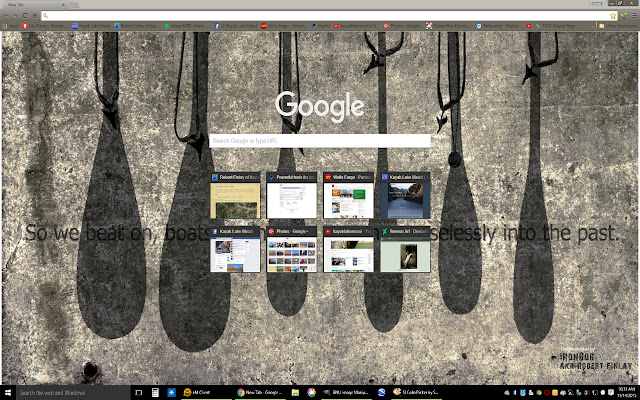The image size is (640, 400).
Task: Open the Renwan Art DeviantArt thumbnail
Action: click(405, 249)
